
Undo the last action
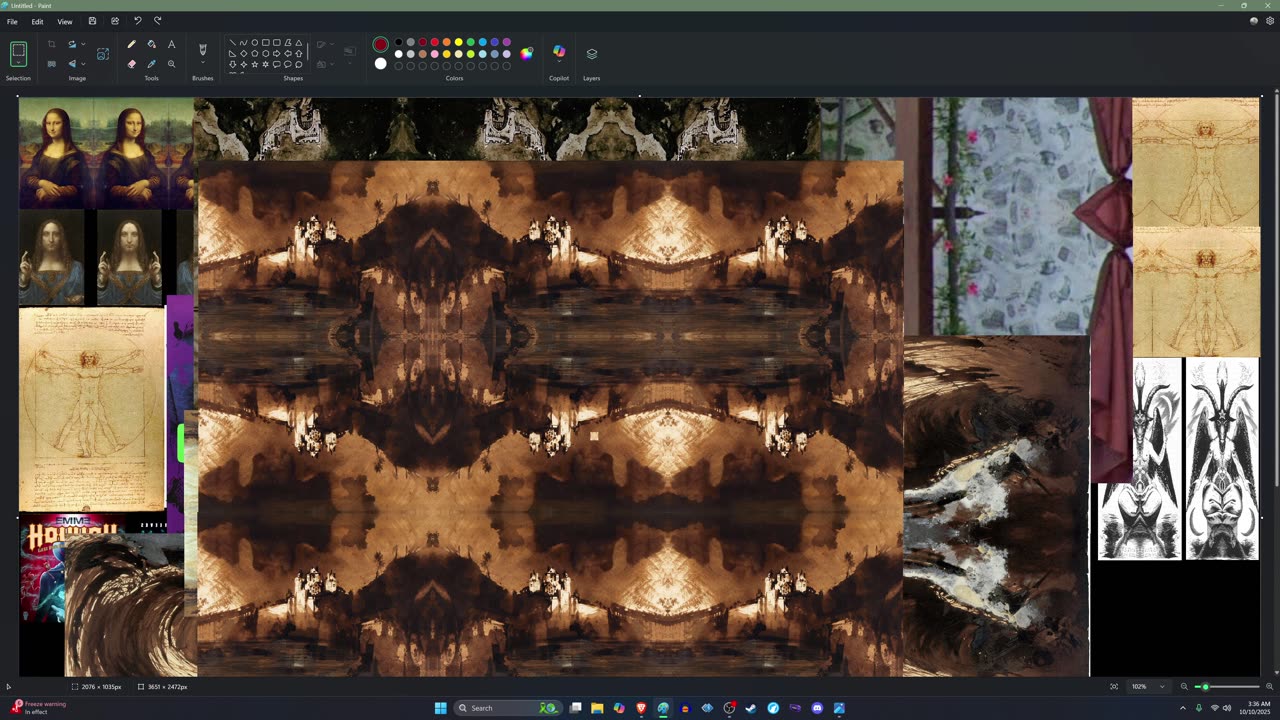(x=137, y=21)
